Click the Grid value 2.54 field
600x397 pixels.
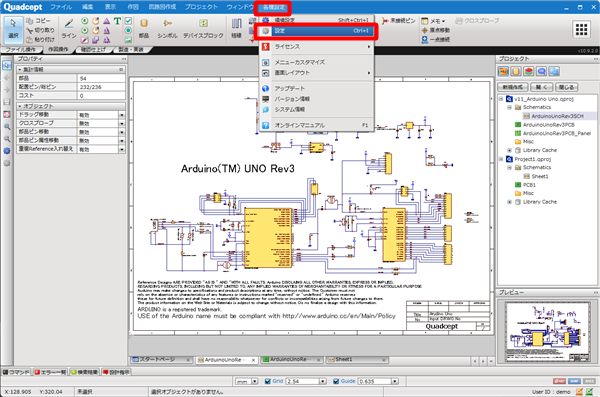point(302,381)
